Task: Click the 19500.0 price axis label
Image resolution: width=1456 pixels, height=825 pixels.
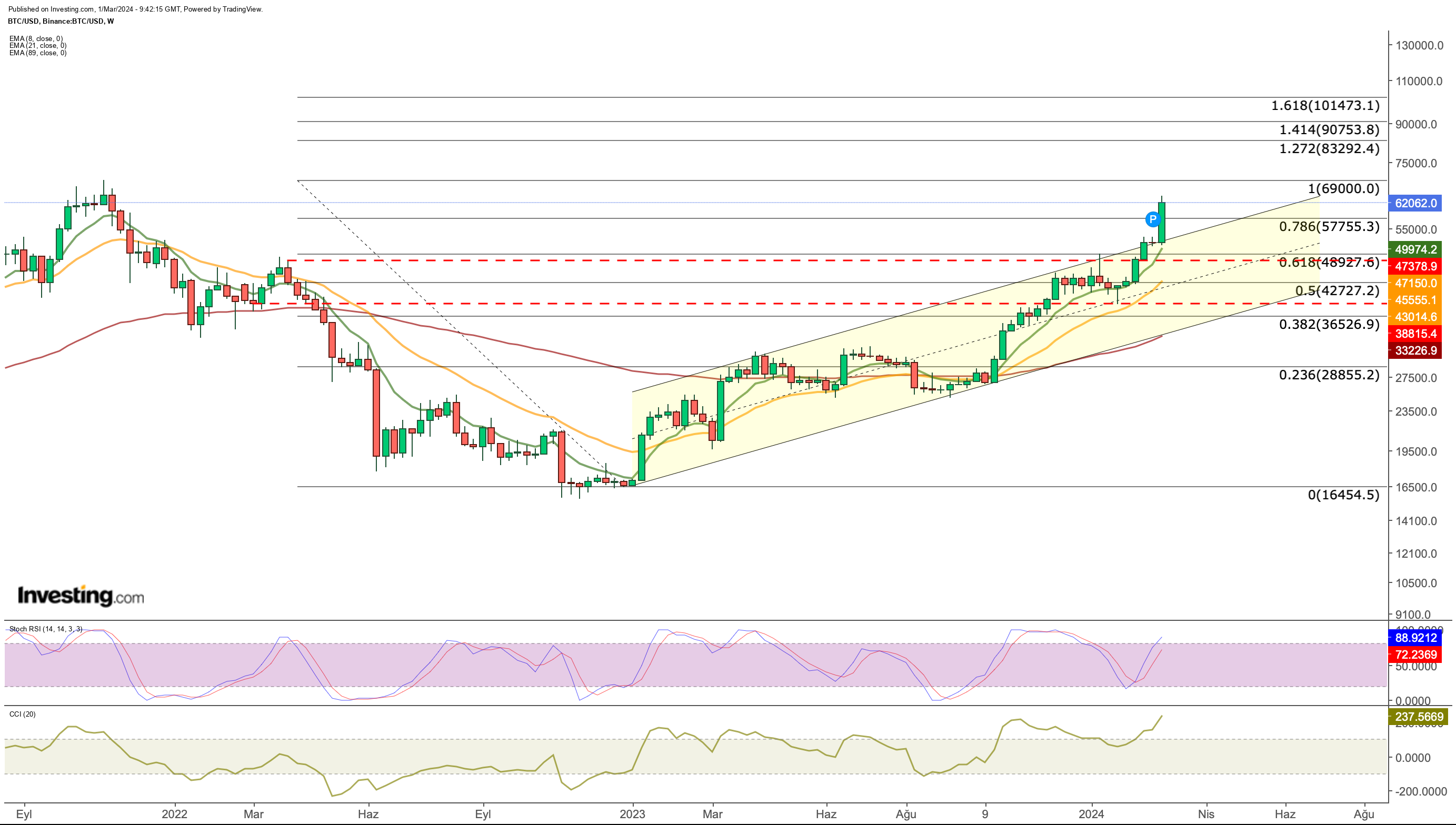Action: point(1417,452)
